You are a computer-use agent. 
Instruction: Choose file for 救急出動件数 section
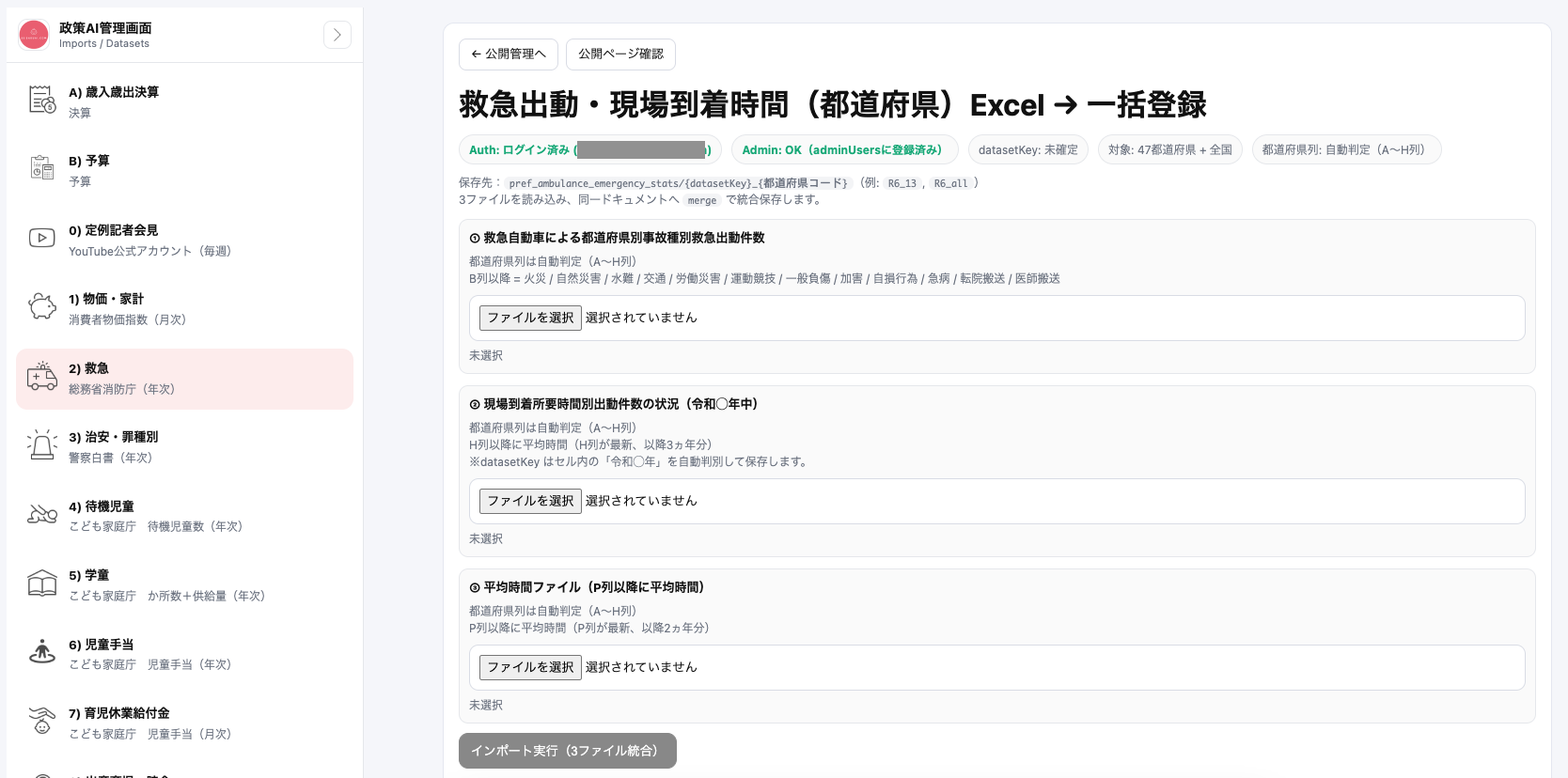click(x=530, y=318)
